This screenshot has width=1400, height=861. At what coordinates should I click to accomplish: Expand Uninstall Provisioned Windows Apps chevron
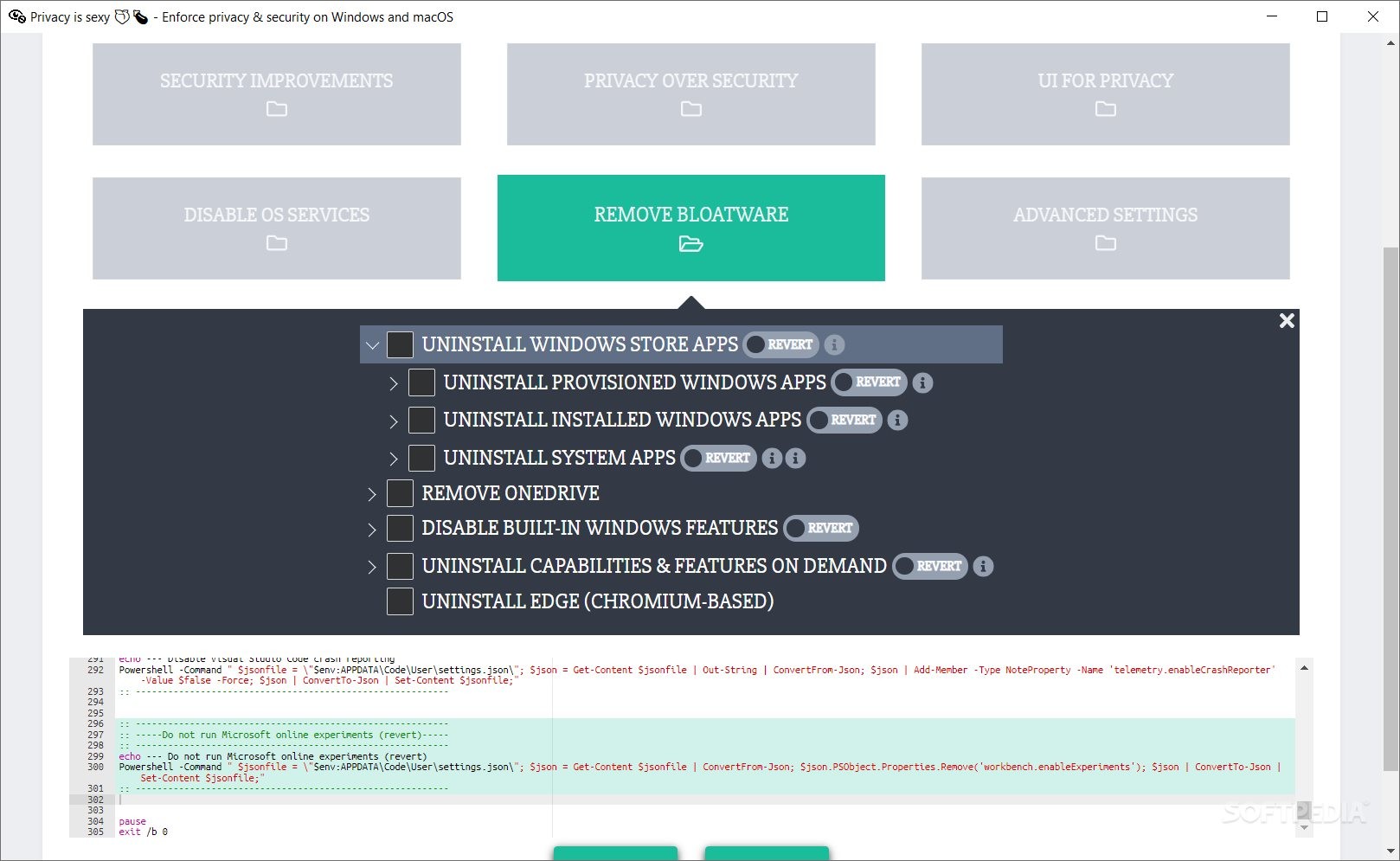click(x=394, y=383)
